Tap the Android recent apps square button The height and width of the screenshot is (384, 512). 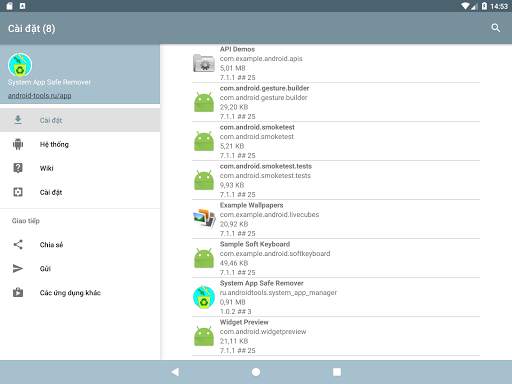[337, 372]
